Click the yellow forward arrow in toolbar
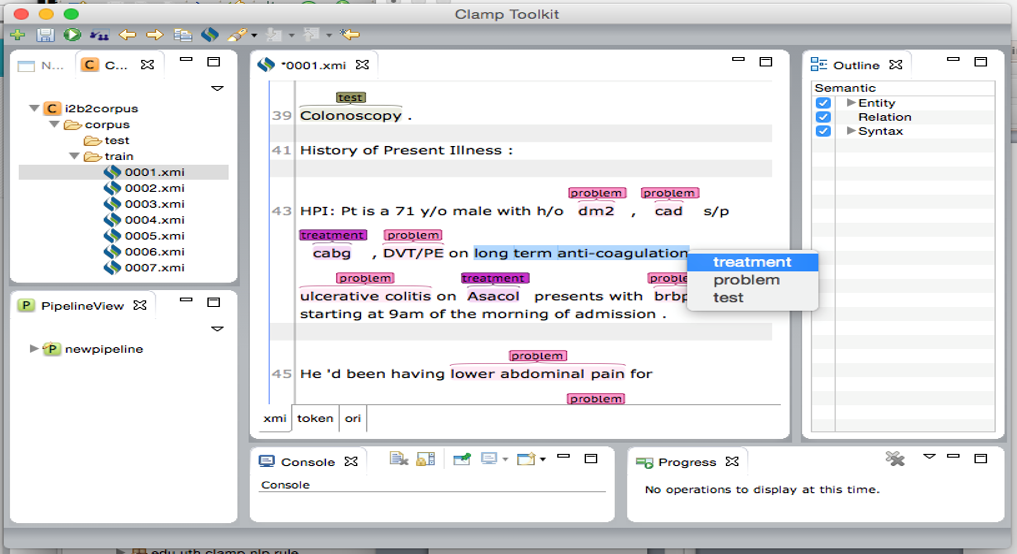 pyautogui.click(x=154, y=35)
